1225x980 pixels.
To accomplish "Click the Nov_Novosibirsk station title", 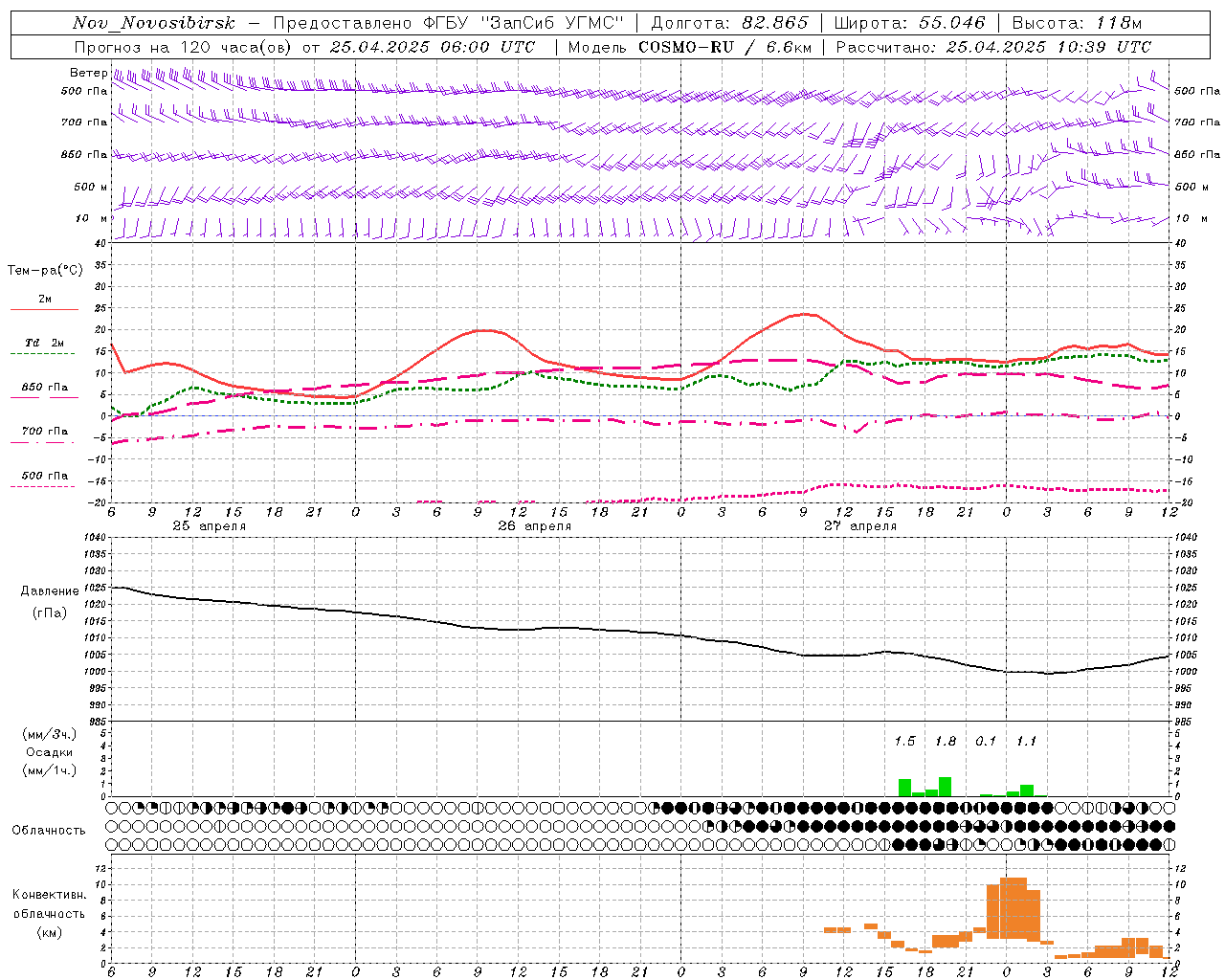I will (x=153, y=23).
